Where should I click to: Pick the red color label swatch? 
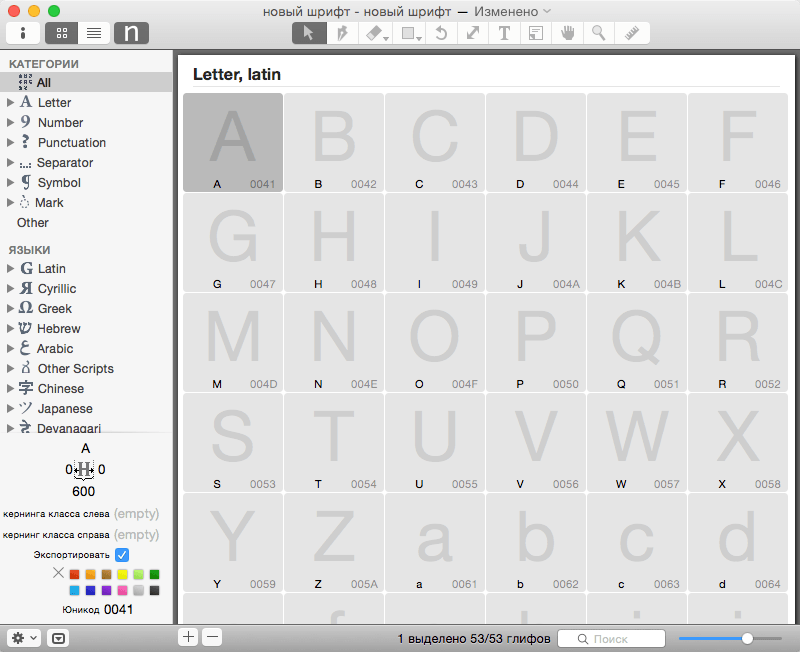pyautogui.click(x=74, y=574)
